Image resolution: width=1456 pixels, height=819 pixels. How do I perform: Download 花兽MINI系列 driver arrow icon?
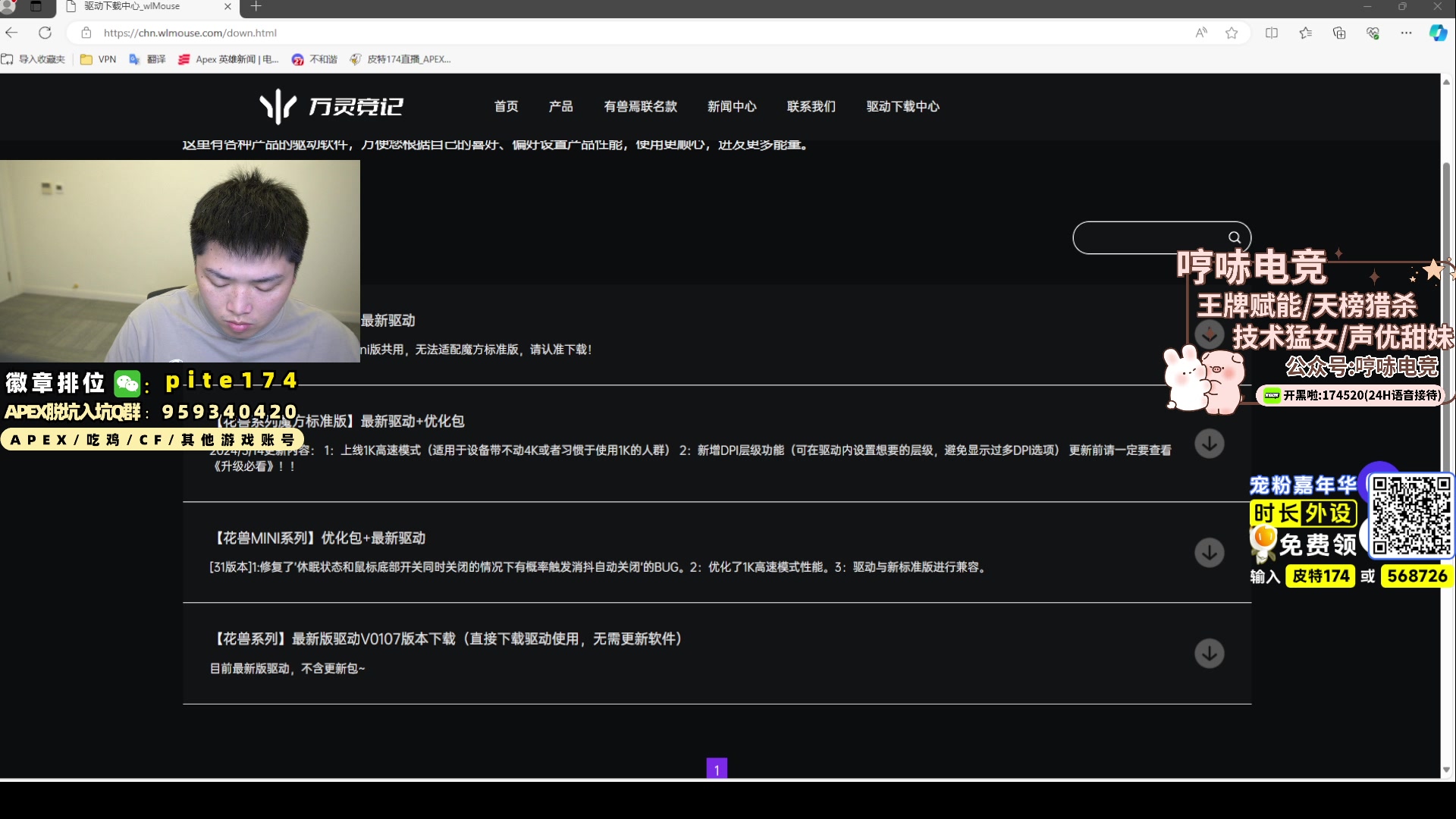click(x=1210, y=552)
